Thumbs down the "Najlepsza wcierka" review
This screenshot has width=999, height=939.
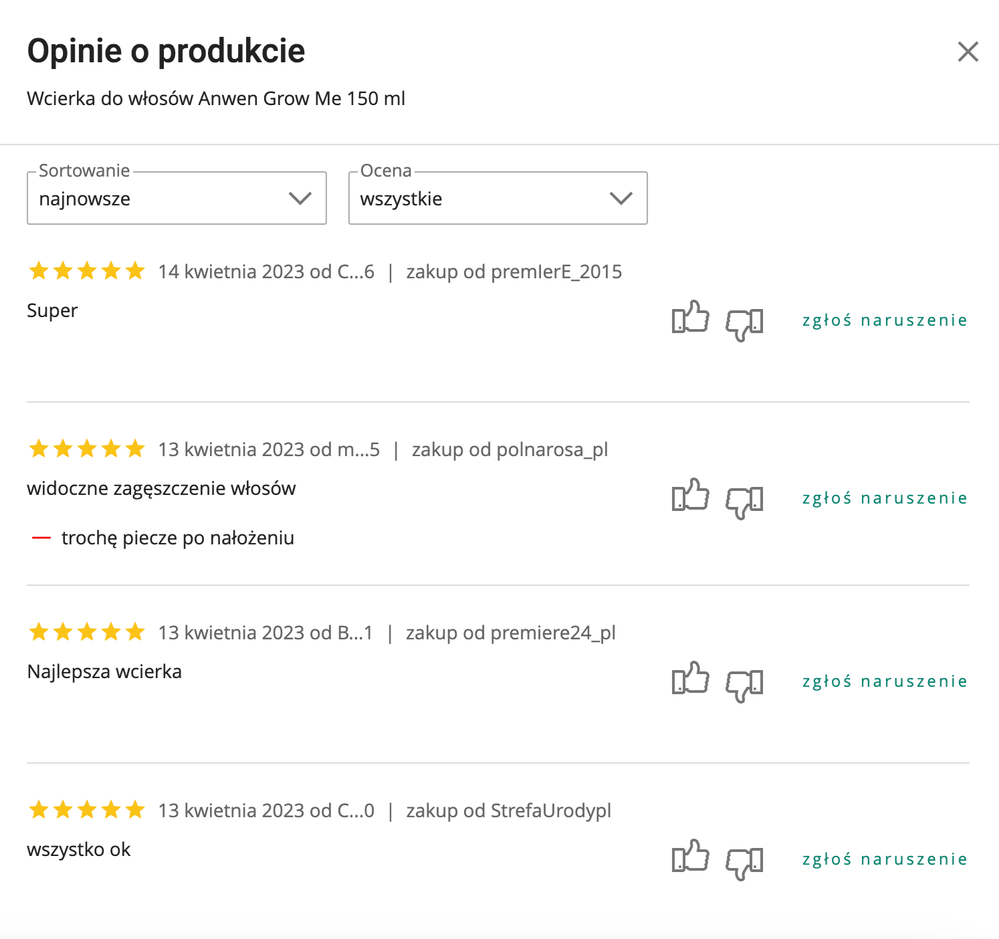pyautogui.click(x=744, y=685)
